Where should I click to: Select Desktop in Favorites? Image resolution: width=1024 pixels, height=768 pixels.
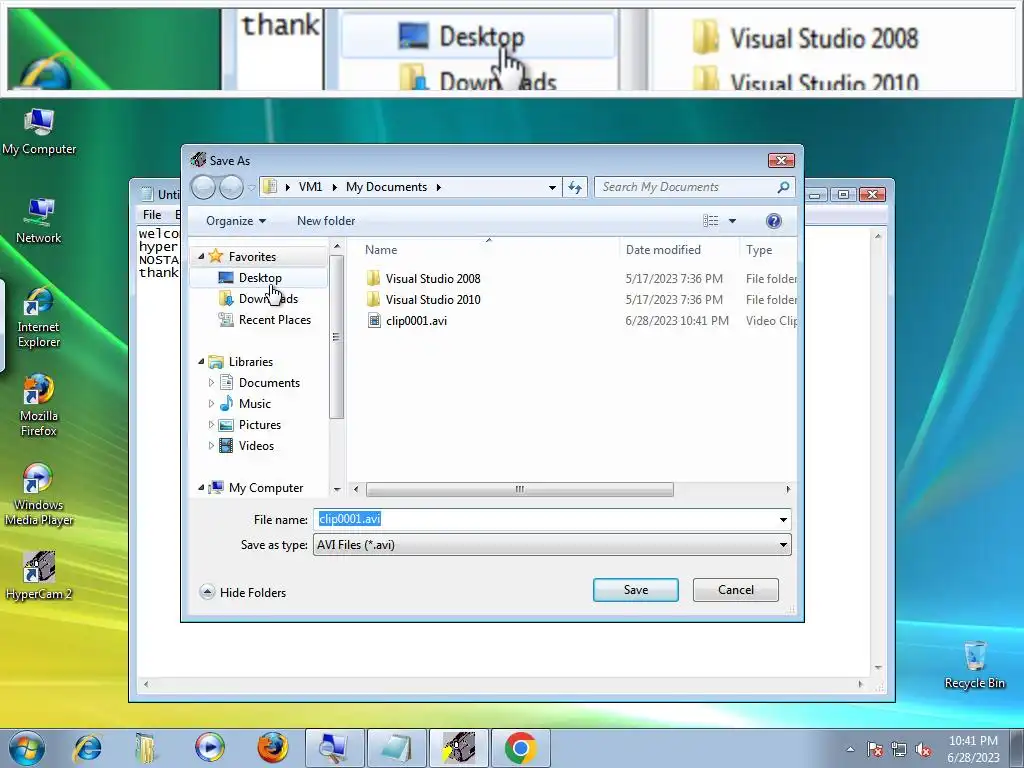click(x=259, y=278)
